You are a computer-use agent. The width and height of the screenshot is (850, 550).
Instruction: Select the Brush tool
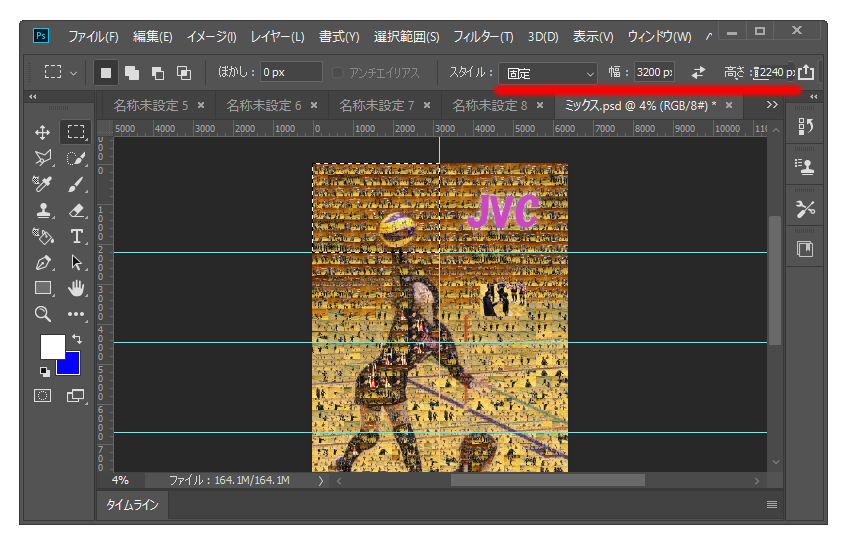(76, 184)
